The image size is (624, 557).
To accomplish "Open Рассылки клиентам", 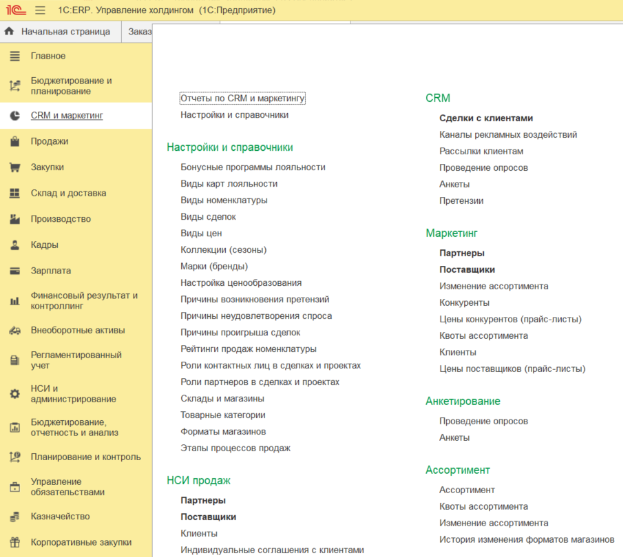I will pos(481,151).
